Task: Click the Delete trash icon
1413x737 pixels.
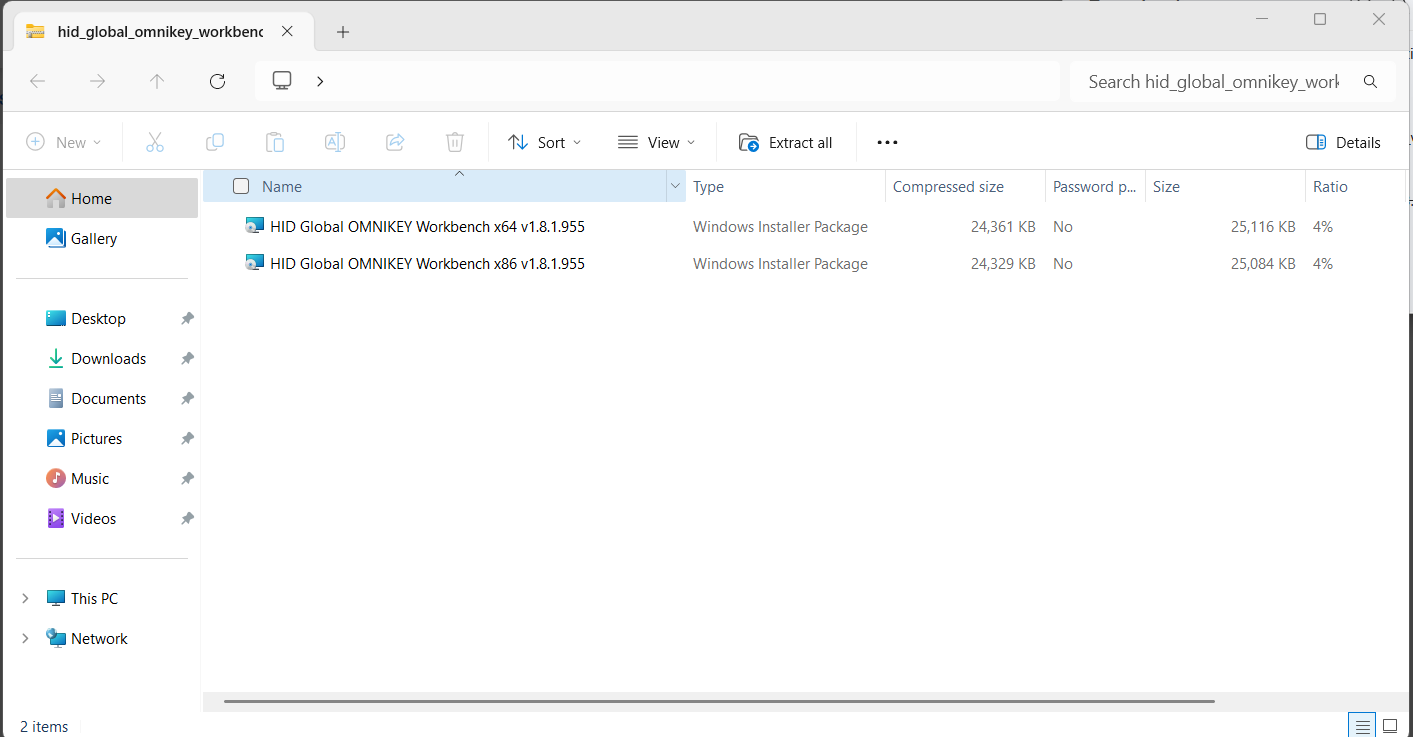Action: pos(455,142)
